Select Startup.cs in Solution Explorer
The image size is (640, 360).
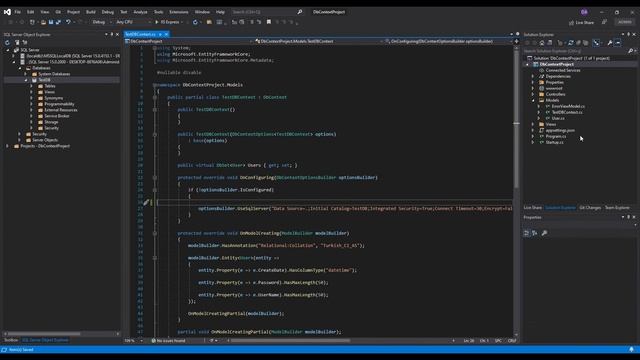coord(554,142)
